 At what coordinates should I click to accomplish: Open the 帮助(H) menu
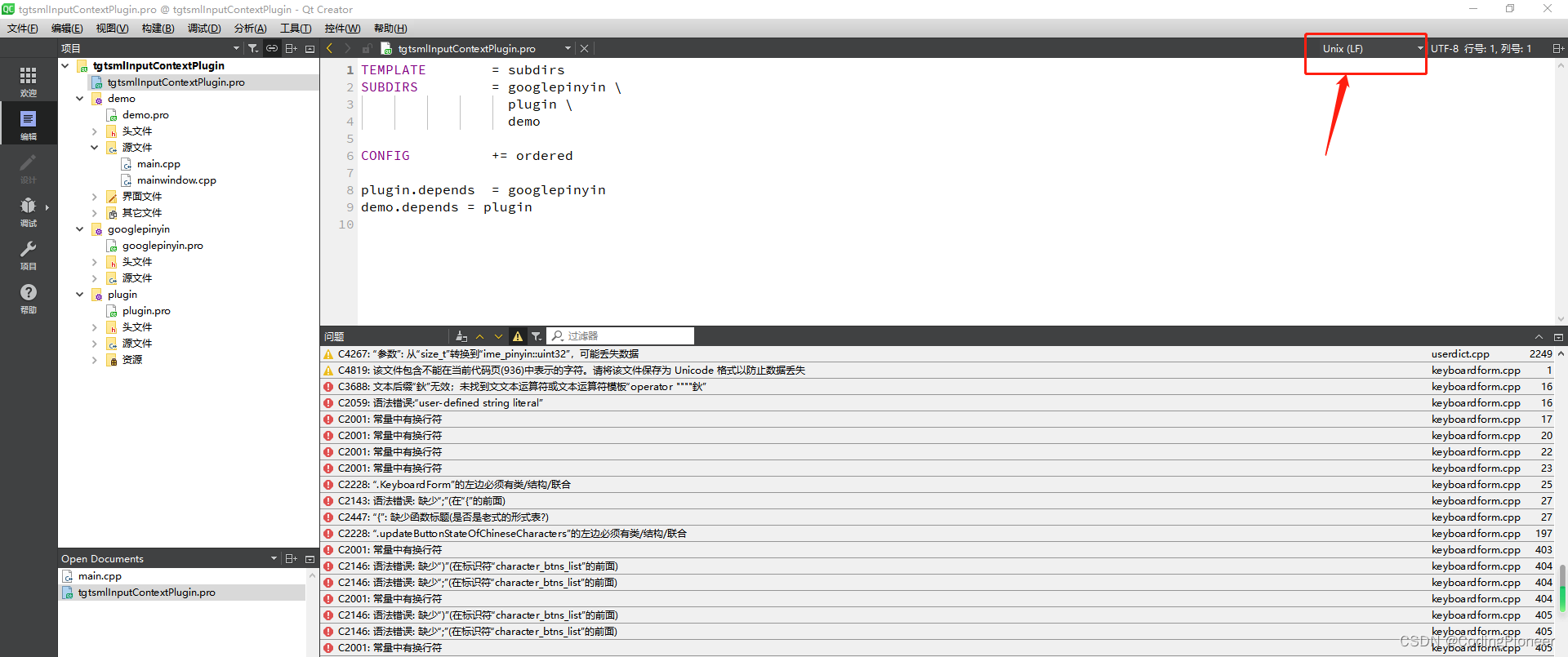tap(390, 29)
